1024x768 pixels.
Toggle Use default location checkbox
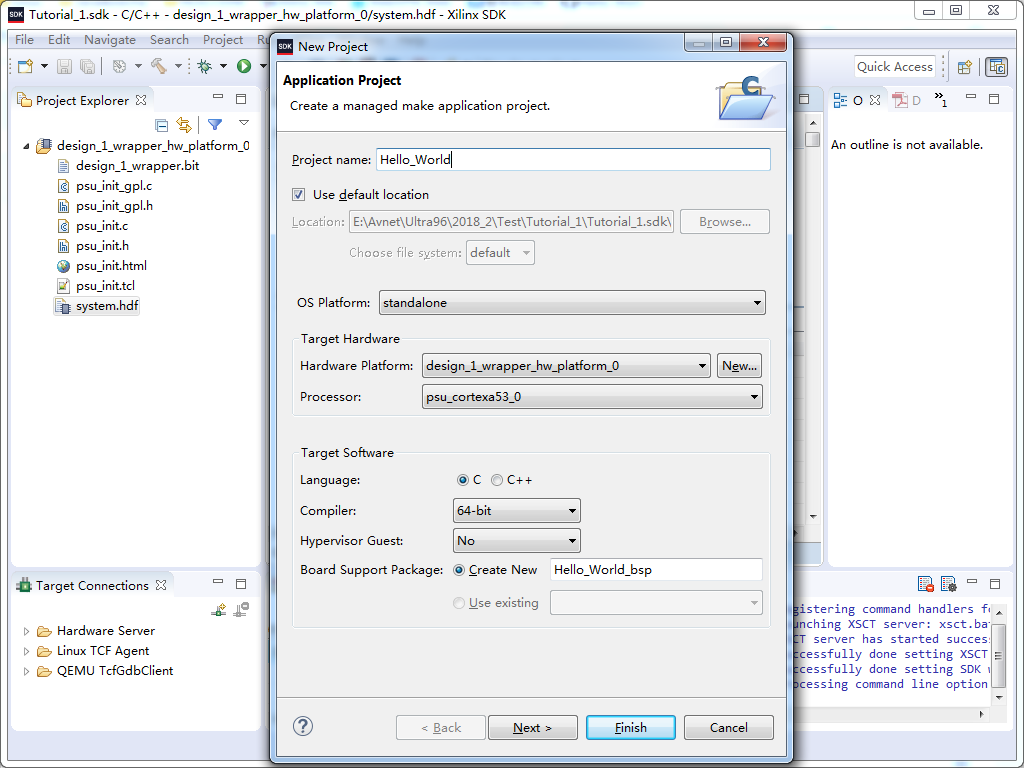tap(298, 195)
